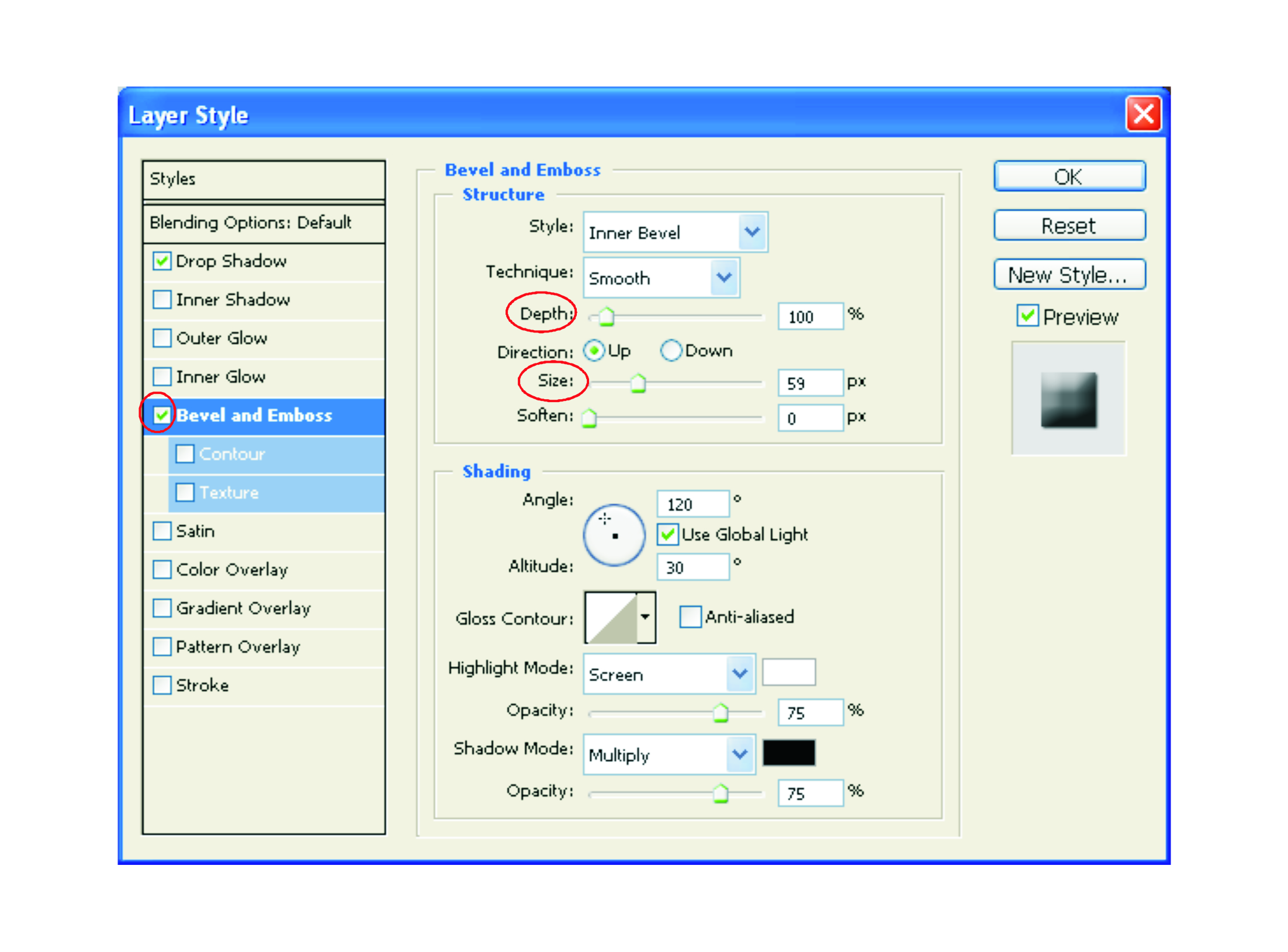Click the white Highlight Mode color swatch
The height and width of the screenshot is (952, 1288).
788,672
